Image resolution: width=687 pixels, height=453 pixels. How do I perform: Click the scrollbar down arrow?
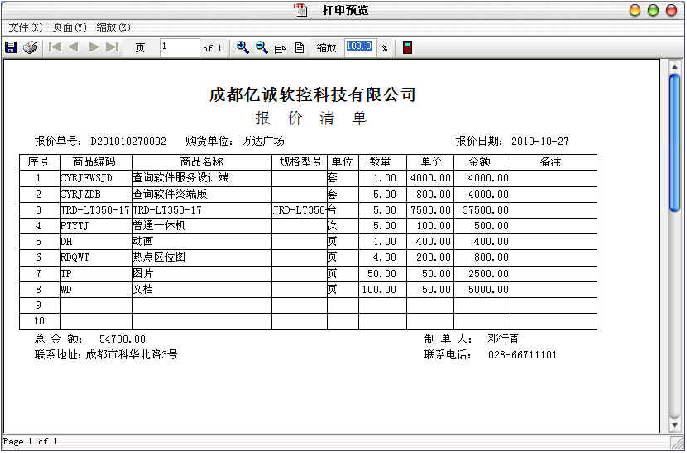pos(675,425)
